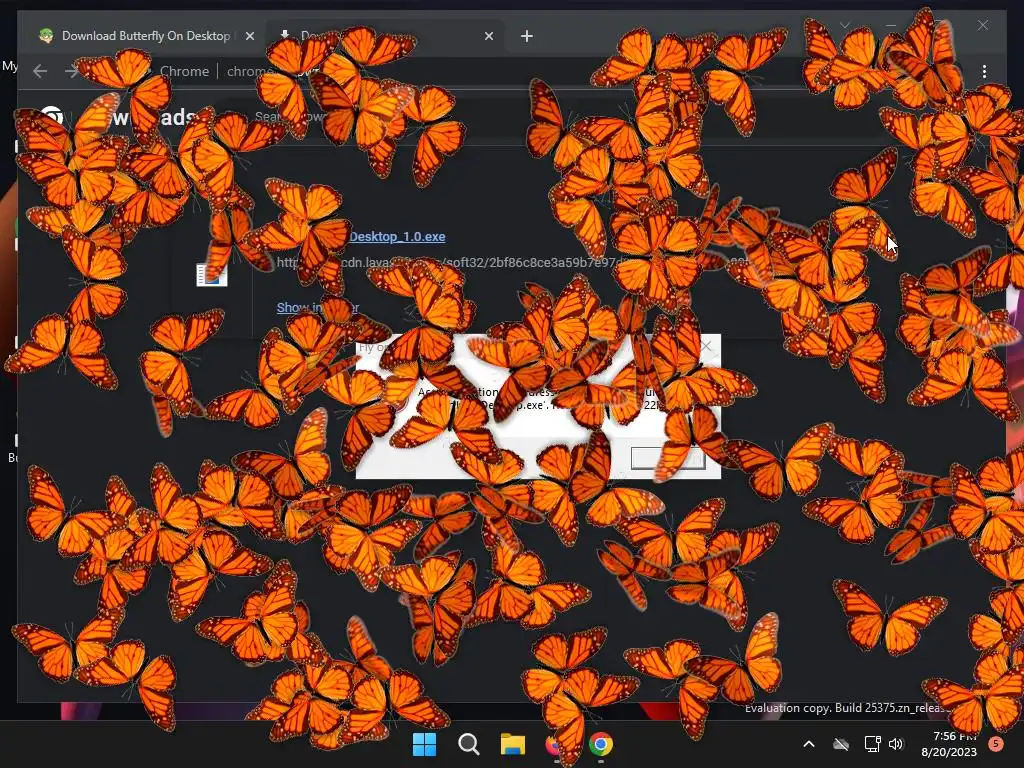
Task: Open the volume tray icon
Action: (x=896, y=744)
